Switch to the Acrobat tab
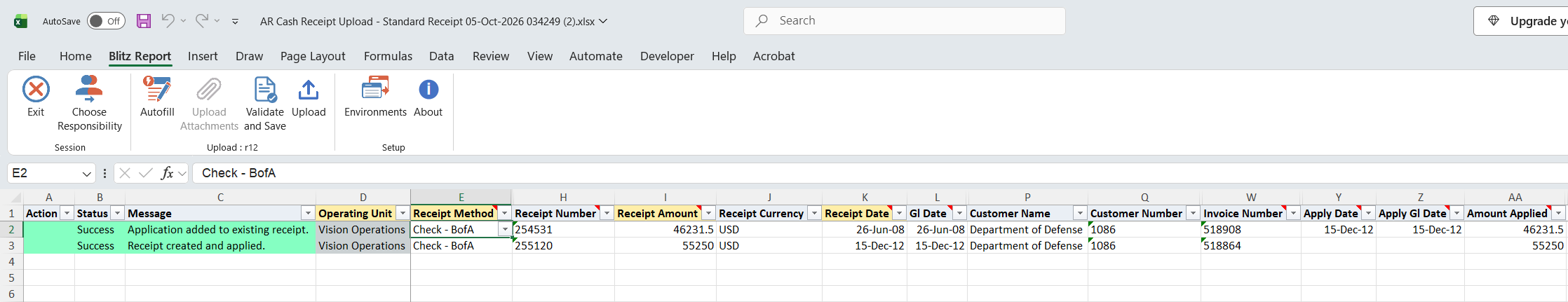The width and height of the screenshot is (1568, 302). [x=774, y=56]
